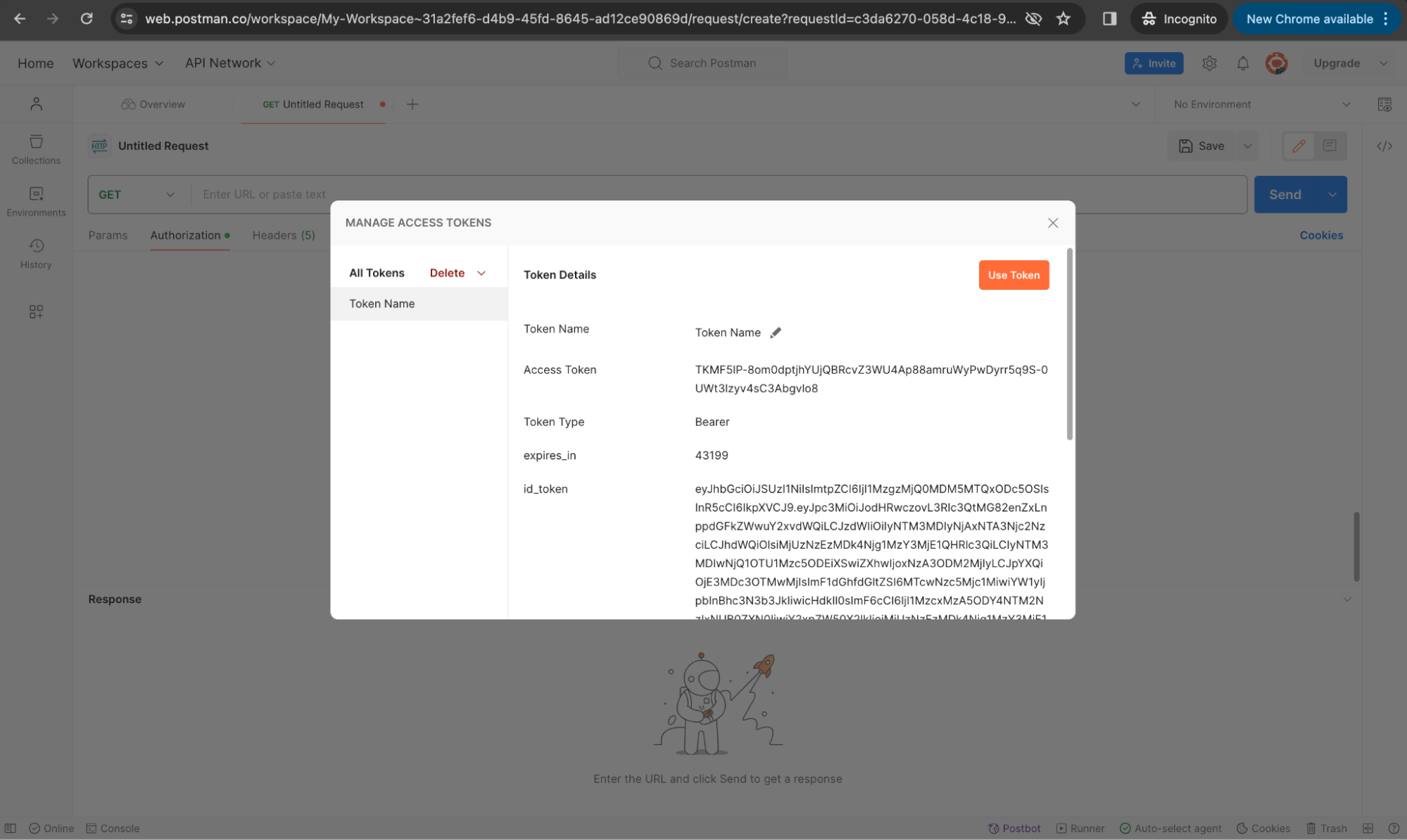Switch to the Headers tab

[283, 235]
